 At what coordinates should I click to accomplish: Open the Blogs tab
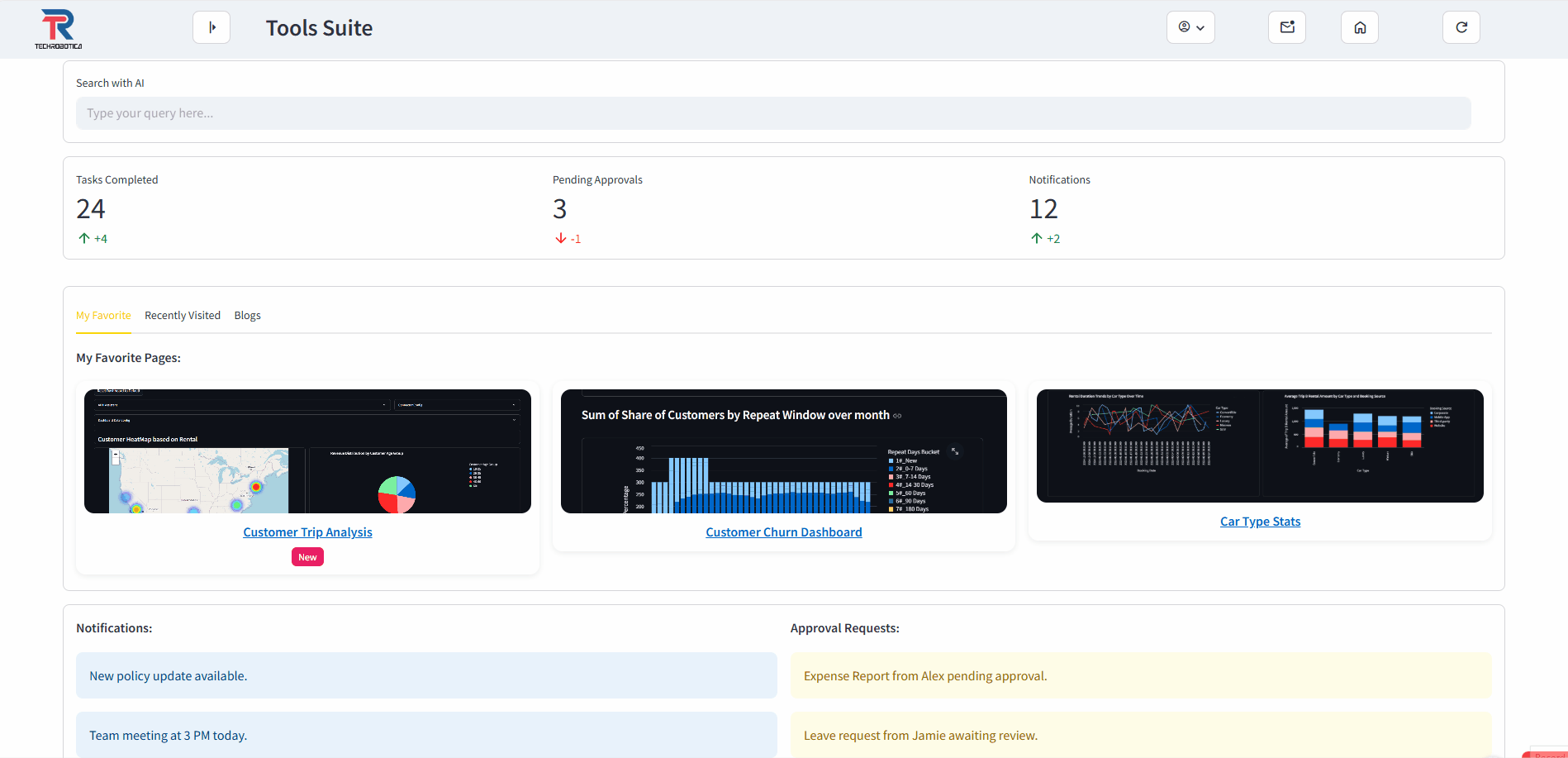(x=247, y=316)
